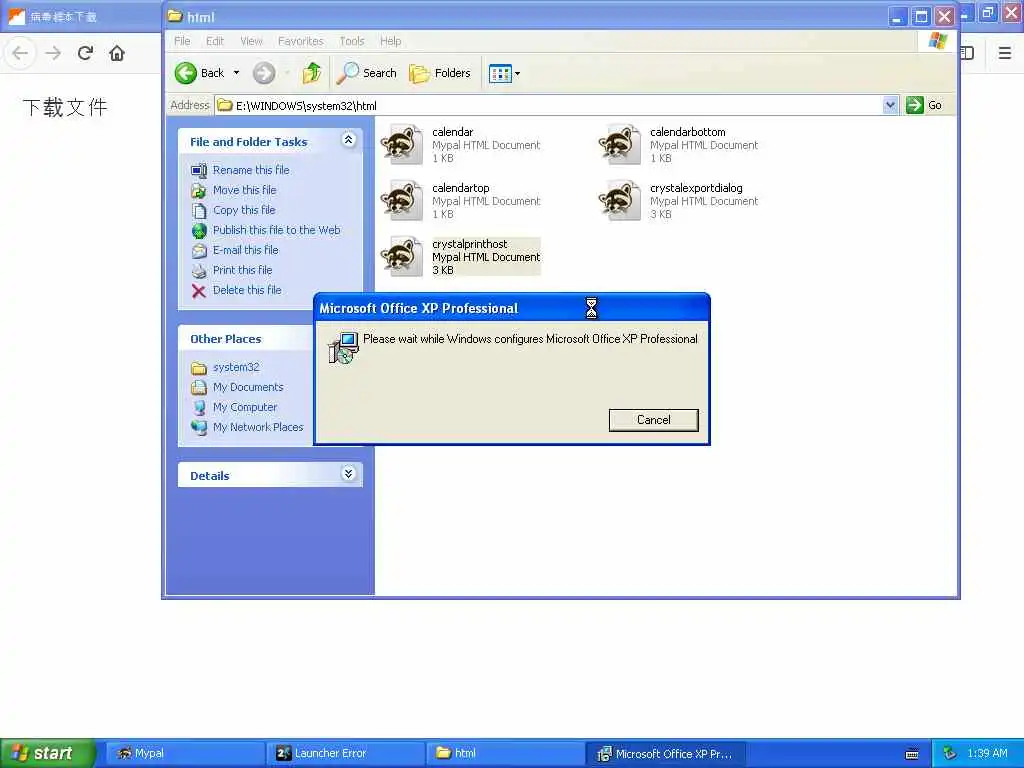Image resolution: width=1024 pixels, height=768 pixels.
Task: Select the crystalexportdialog file icon
Action: [620, 200]
